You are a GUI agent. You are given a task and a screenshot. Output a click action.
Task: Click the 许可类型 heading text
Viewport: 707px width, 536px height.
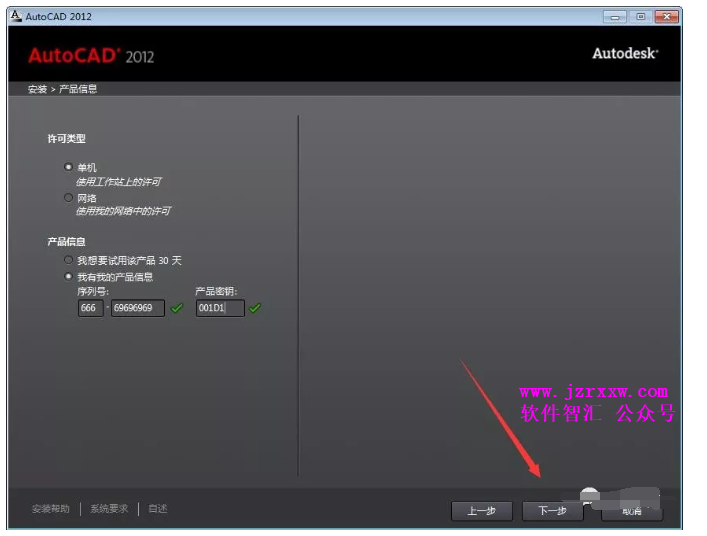coord(67,138)
